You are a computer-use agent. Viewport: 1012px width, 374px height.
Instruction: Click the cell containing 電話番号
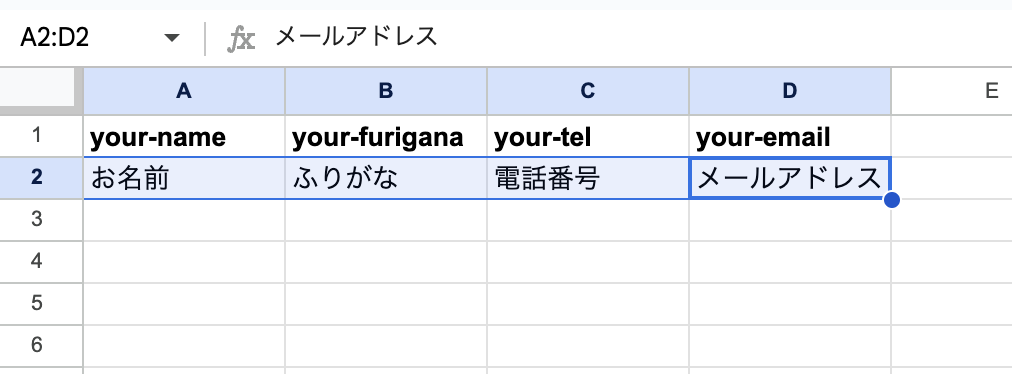point(588,178)
